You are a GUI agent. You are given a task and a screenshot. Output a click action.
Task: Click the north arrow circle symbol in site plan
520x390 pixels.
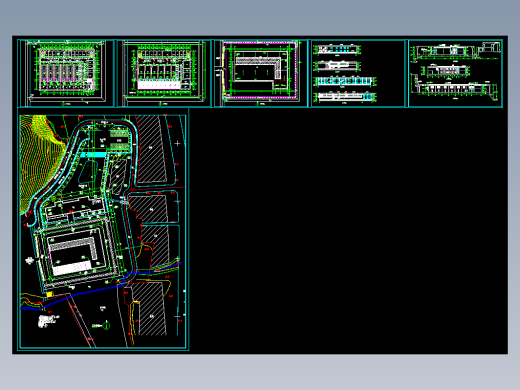[x=106, y=325]
